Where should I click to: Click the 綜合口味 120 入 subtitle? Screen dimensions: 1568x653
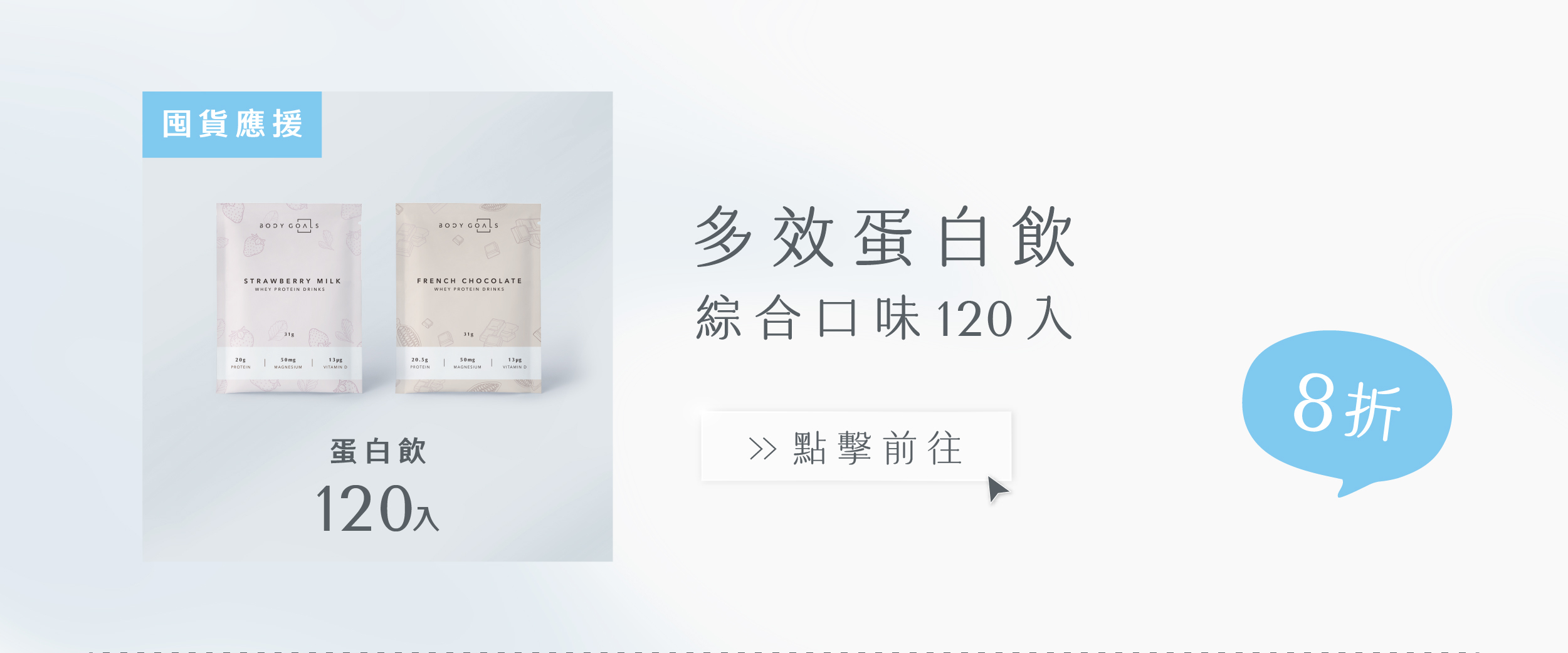(883, 318)
